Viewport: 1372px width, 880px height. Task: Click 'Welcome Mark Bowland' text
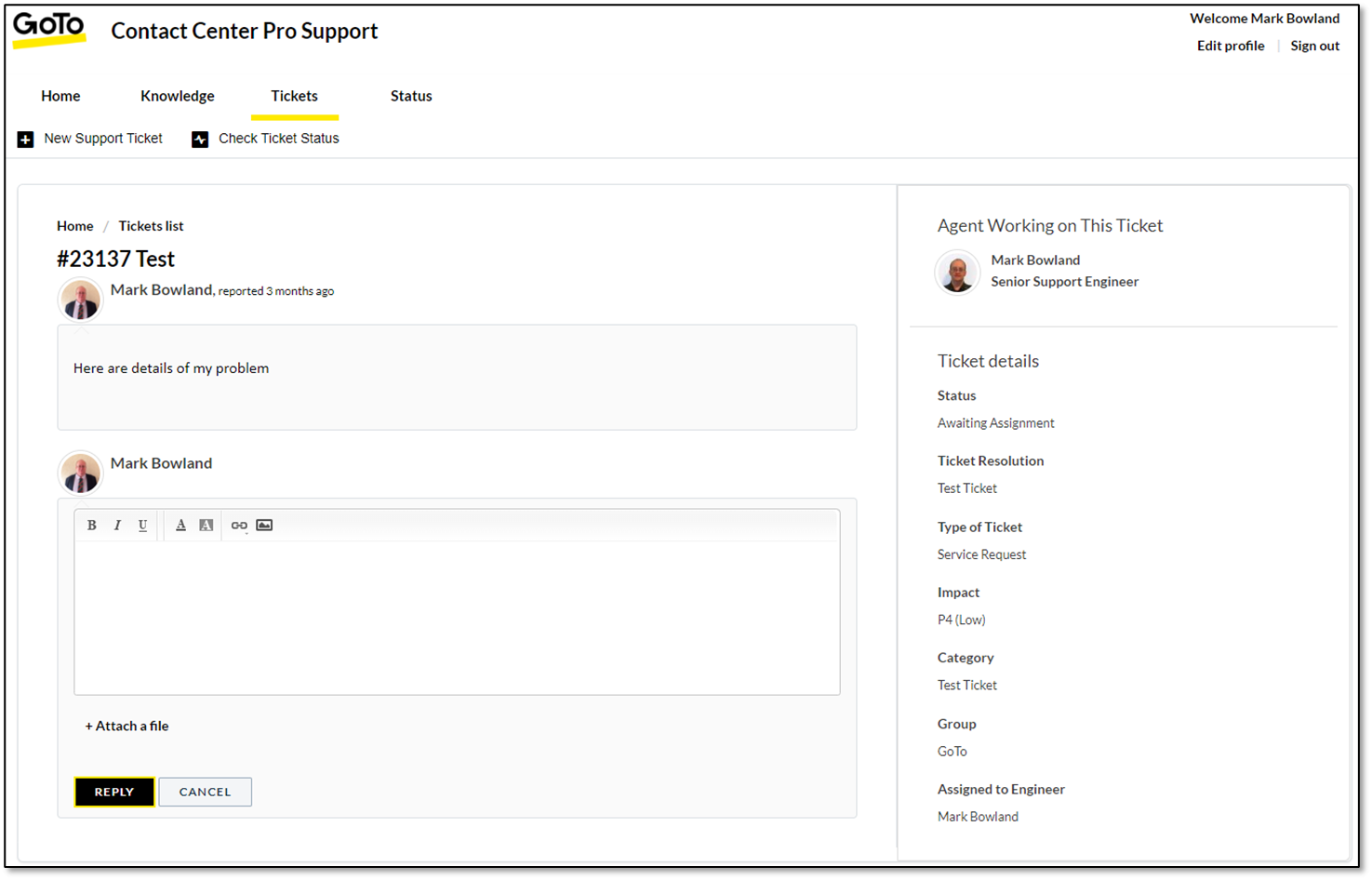tap(1265, 19)
